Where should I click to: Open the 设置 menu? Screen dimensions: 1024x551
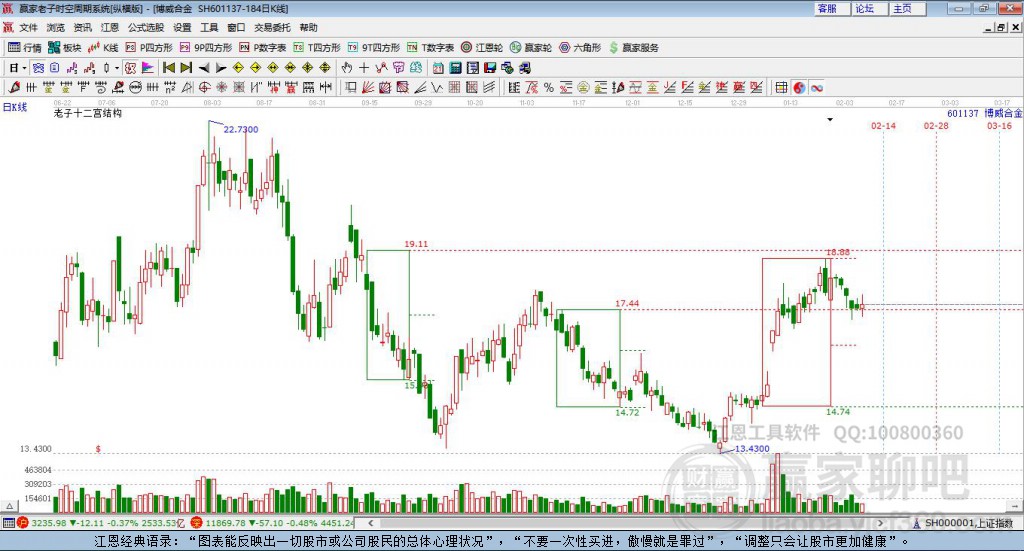click(182, 27)
